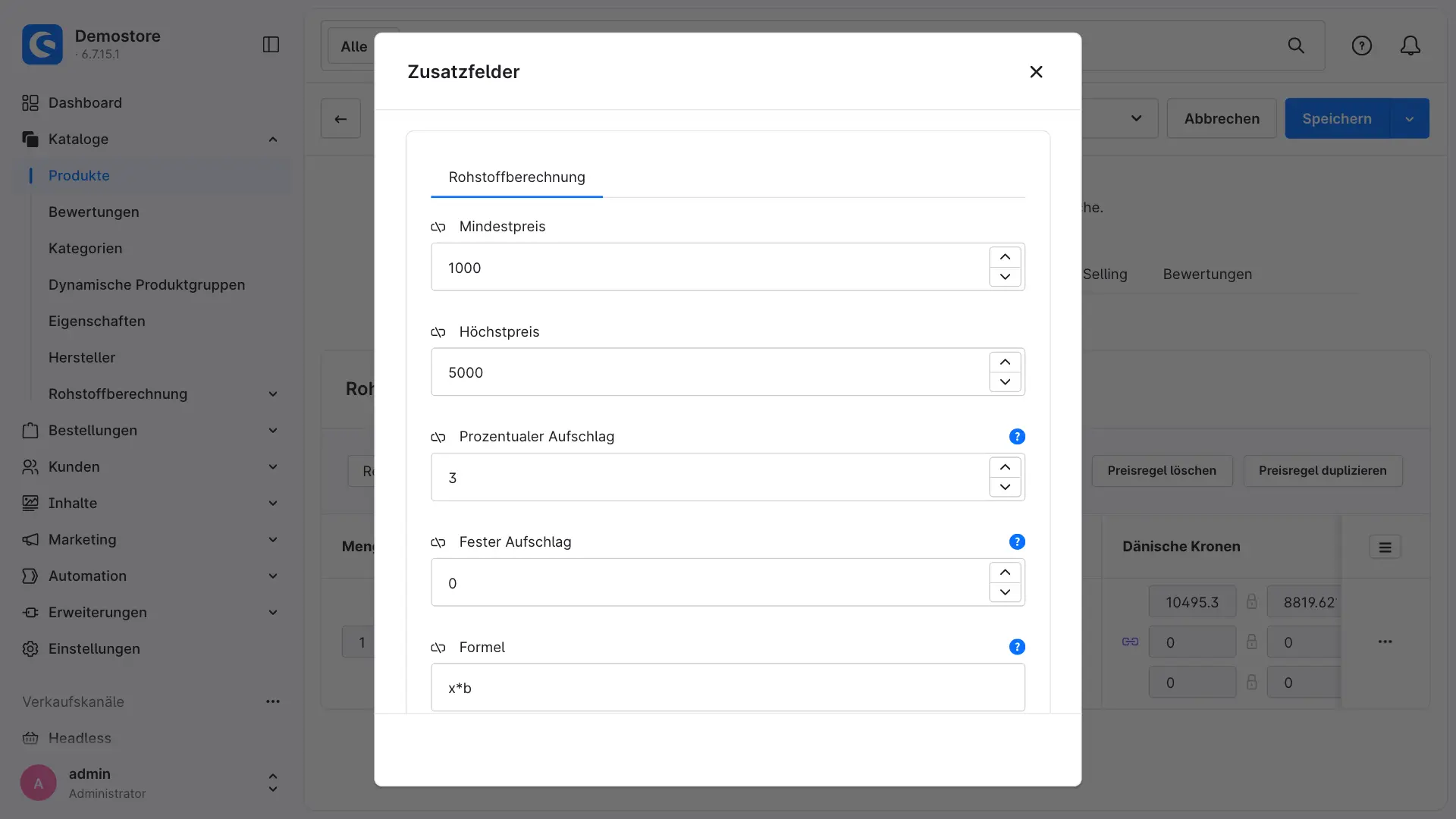
Task: Open the Speichern split-button dropdown arrow
Action: 1409,118
